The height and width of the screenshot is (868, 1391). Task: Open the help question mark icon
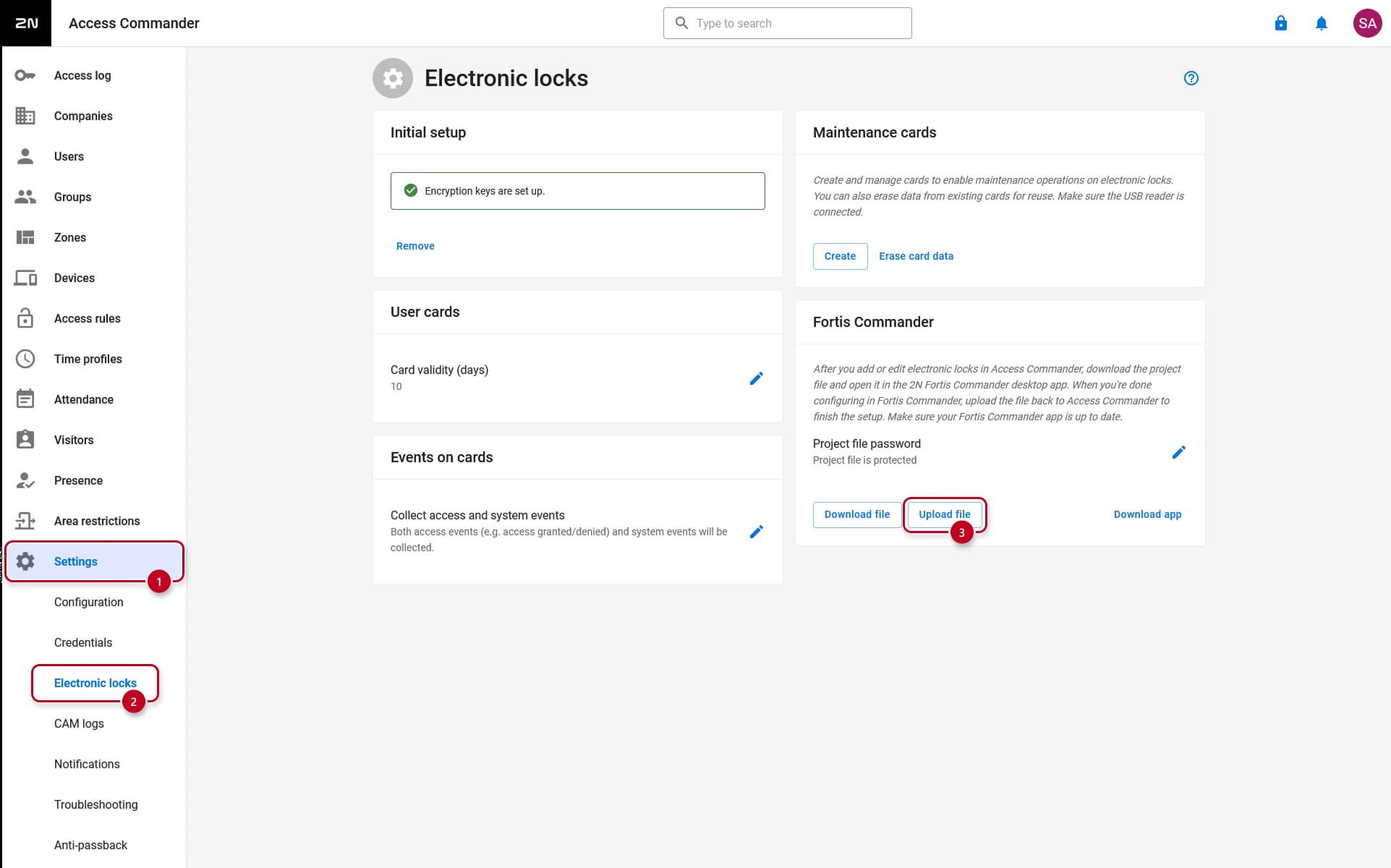[x=1191, y=78]
